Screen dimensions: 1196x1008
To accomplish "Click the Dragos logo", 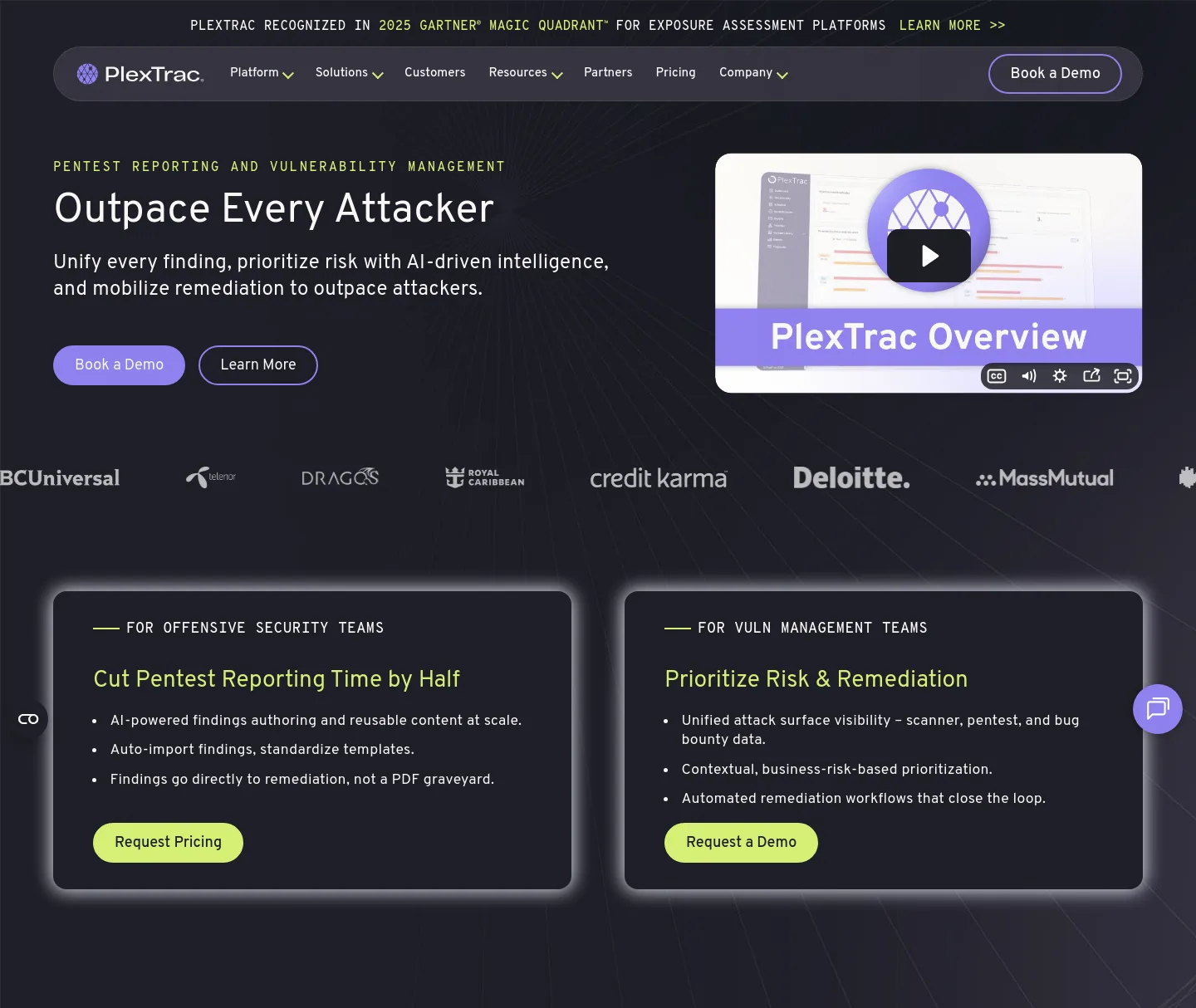I will (340, 477).
